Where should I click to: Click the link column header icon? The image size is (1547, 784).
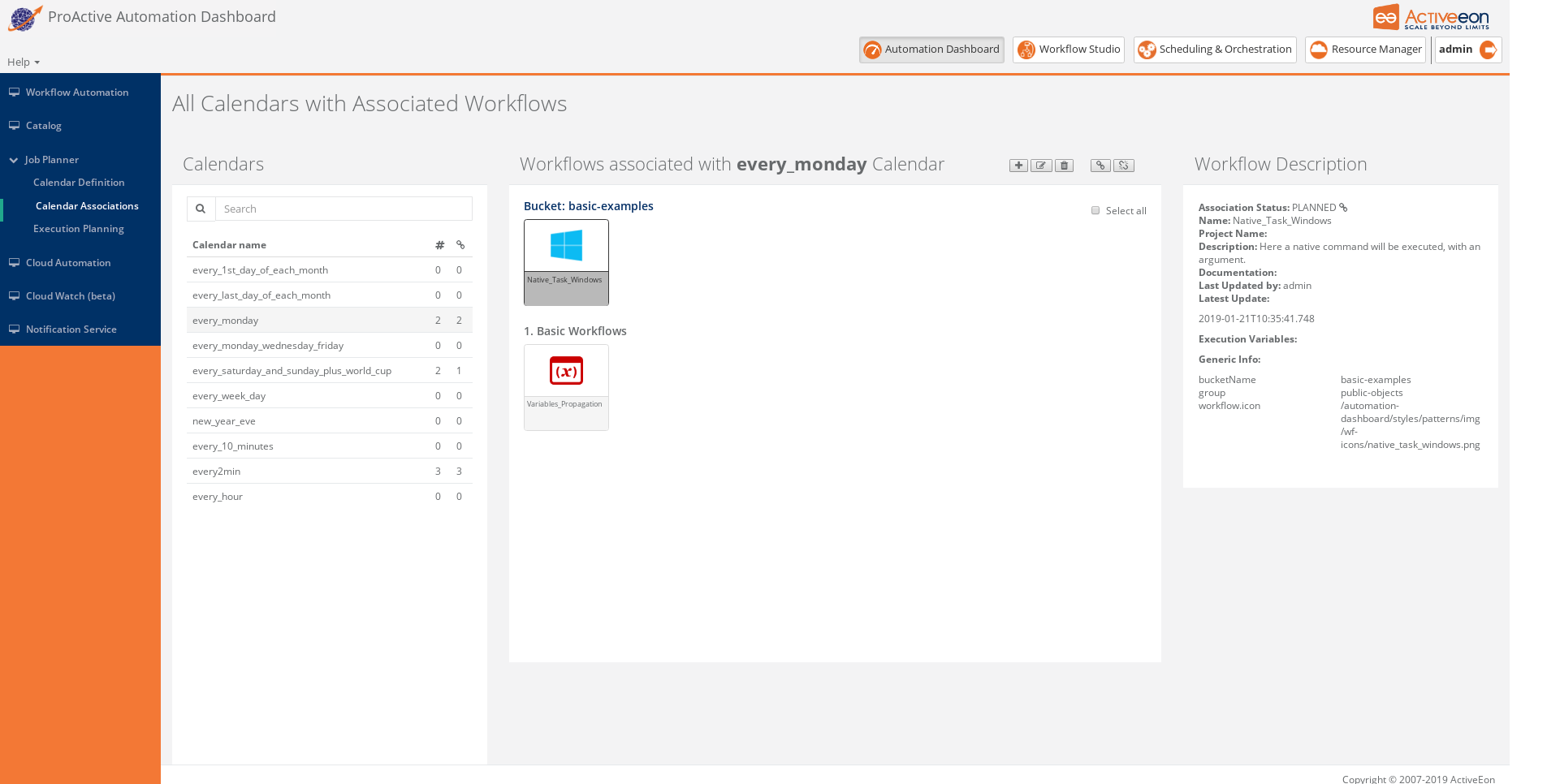460,245
